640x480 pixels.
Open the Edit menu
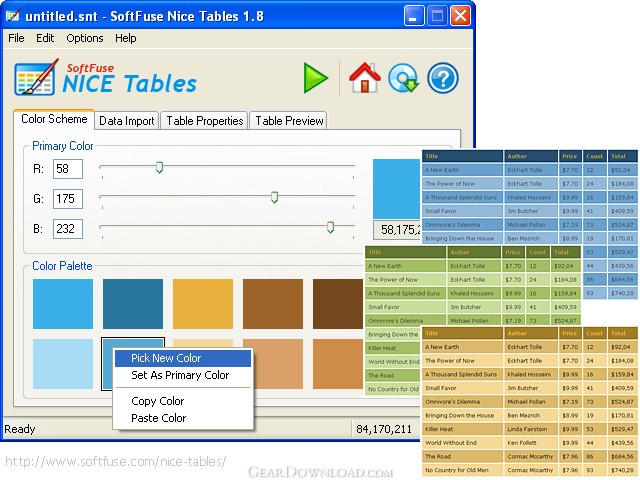pyautogui.click(x=45, y=38)
